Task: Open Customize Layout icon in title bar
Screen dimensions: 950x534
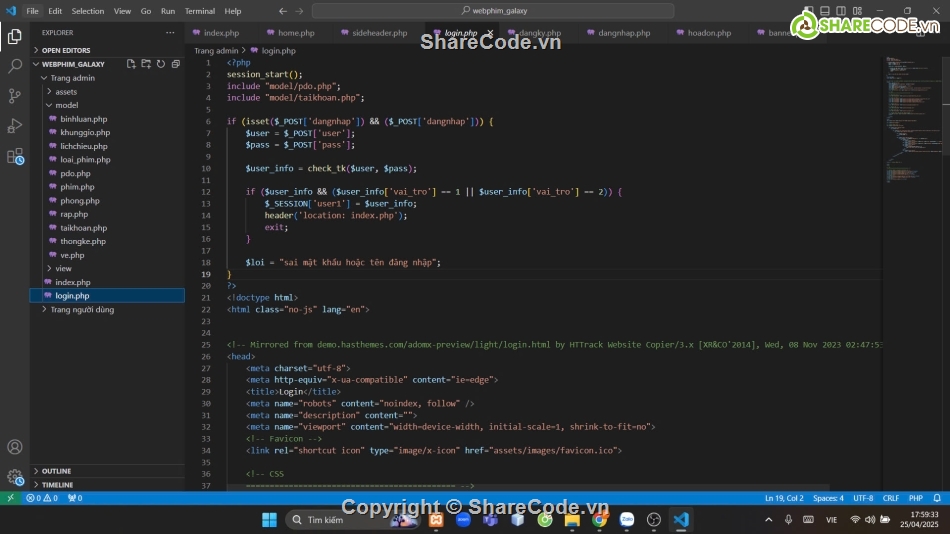Action: pyautogui.click(x=857, y=11)
